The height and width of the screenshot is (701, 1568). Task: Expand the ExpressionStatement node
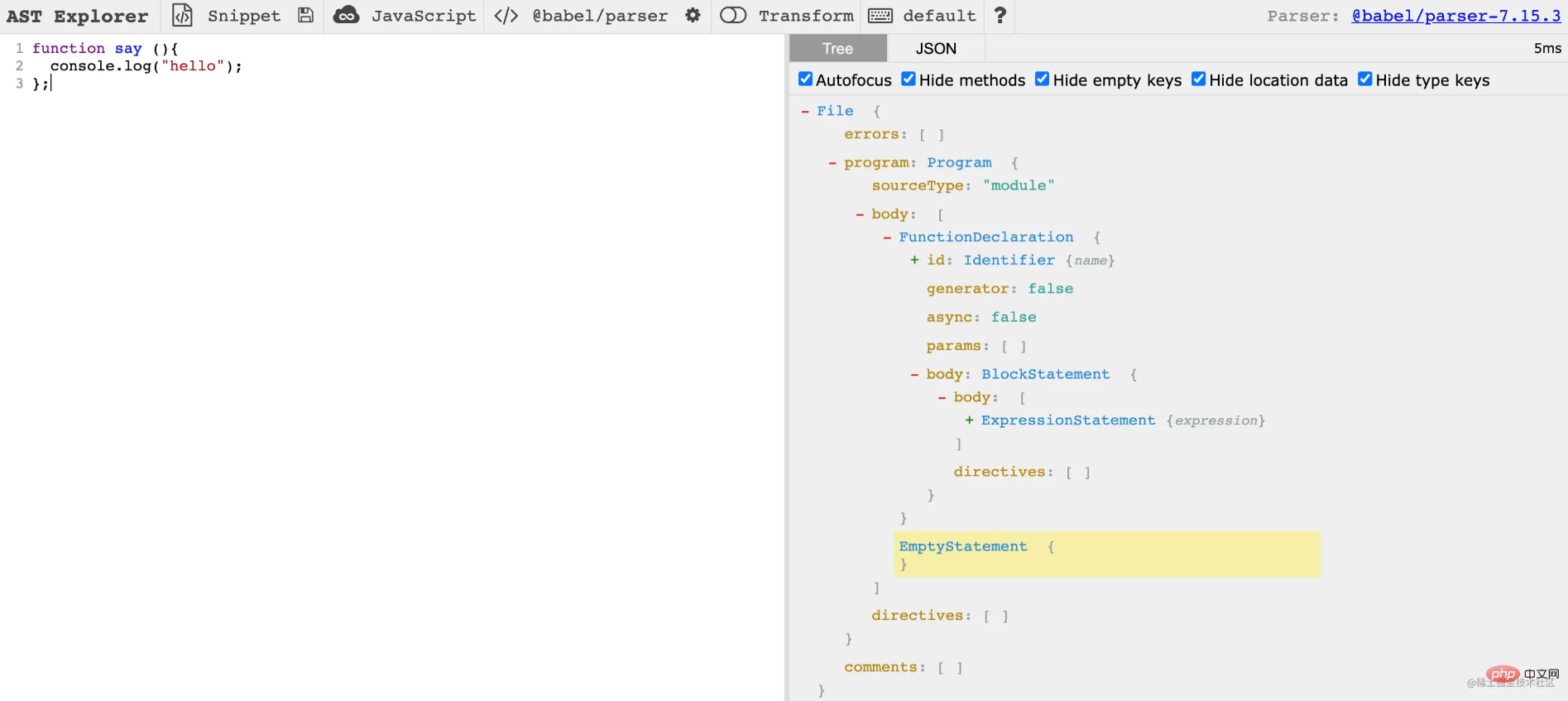click(969, 420)
